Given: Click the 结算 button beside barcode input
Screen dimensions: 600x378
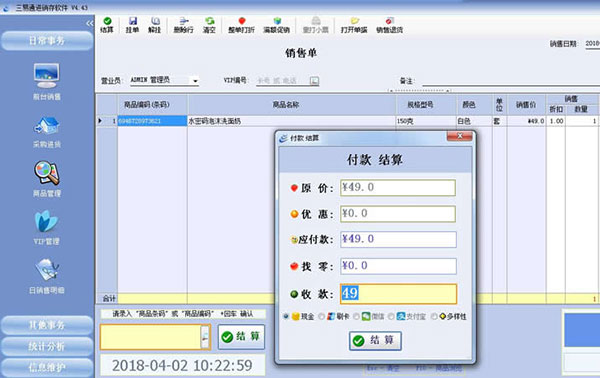Looking at the screenshot, I should 241,337.
